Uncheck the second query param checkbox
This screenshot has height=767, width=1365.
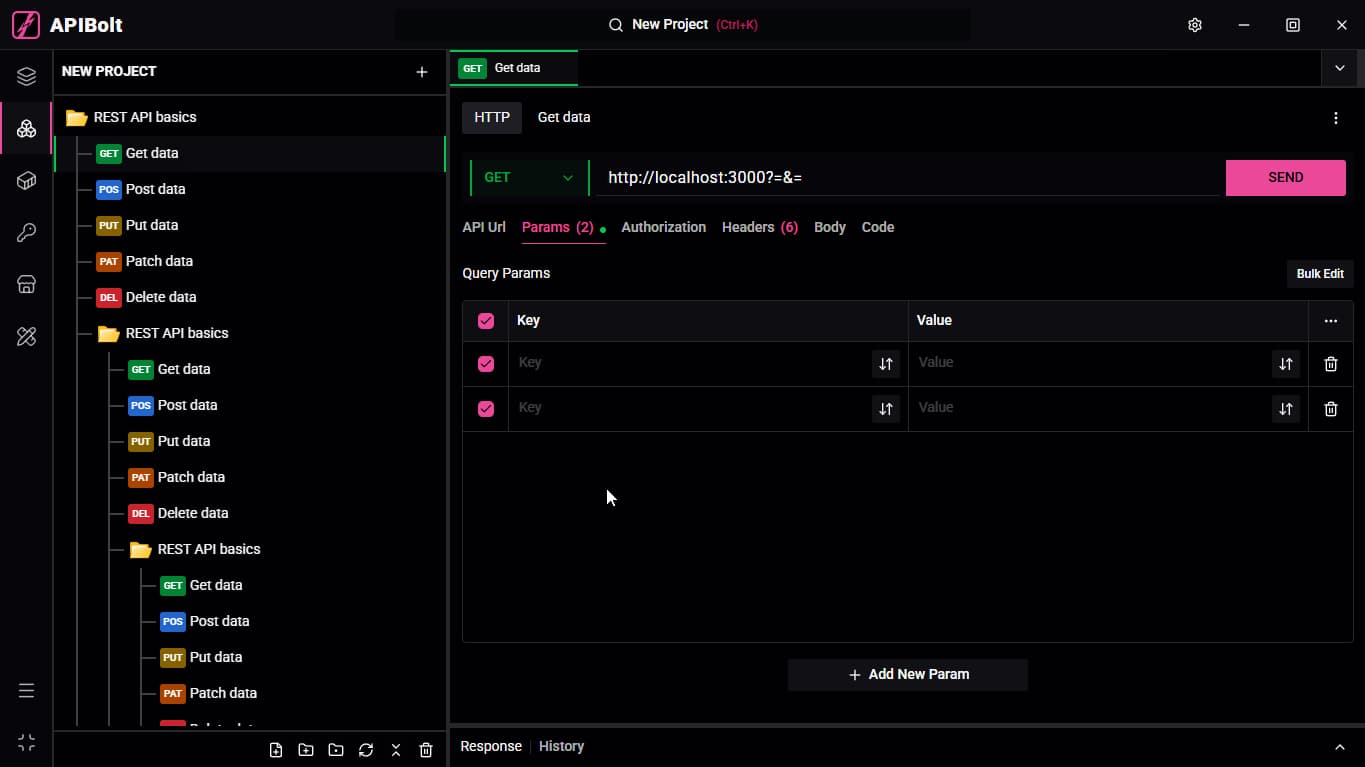(486, 409)
